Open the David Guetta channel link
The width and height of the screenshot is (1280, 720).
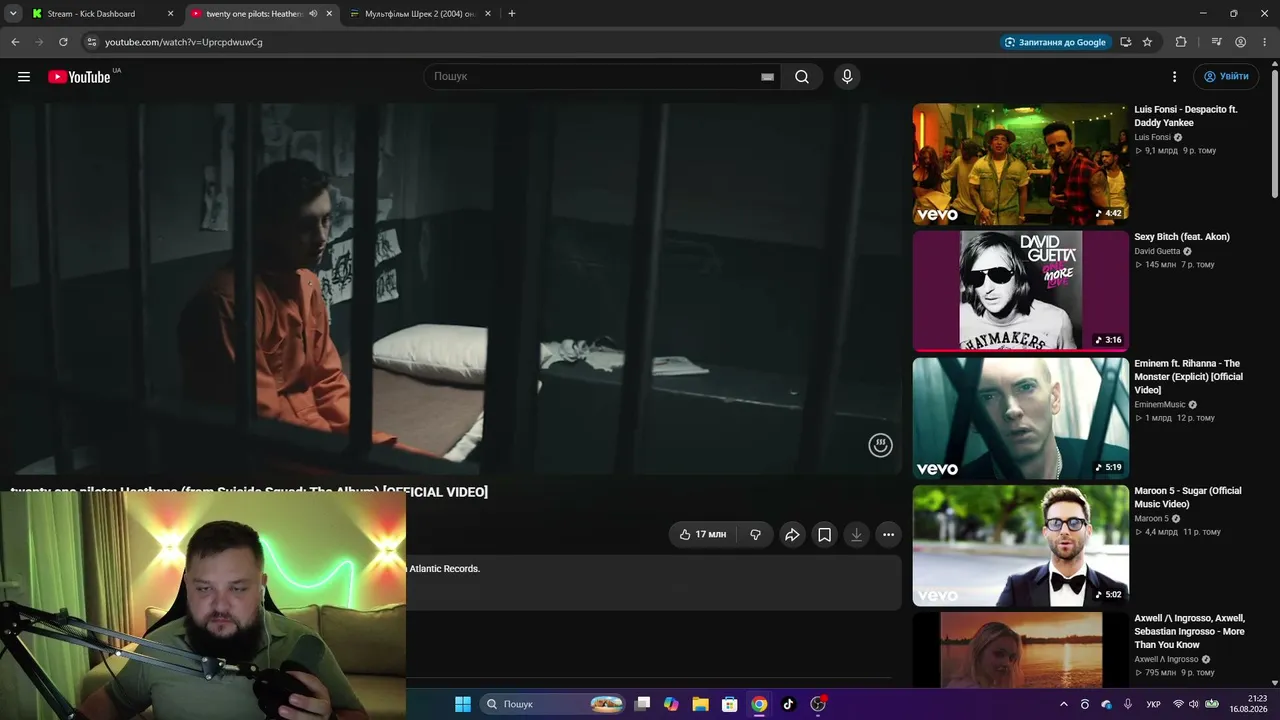pyautogui.click(x=1157, y=251)
